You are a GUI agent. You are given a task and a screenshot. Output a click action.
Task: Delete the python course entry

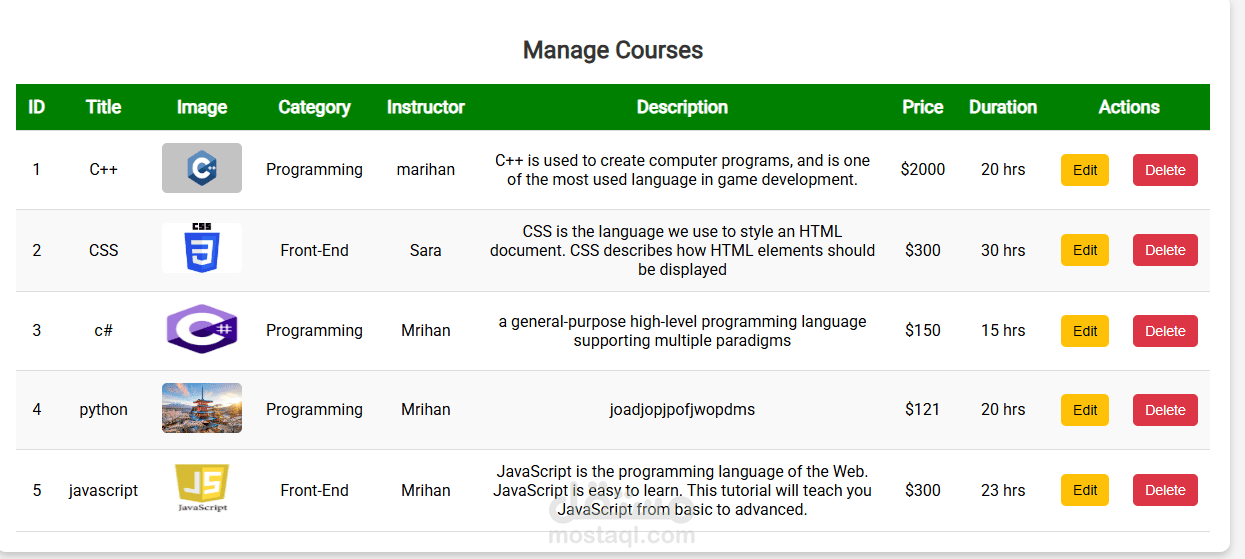[1165, 410]
